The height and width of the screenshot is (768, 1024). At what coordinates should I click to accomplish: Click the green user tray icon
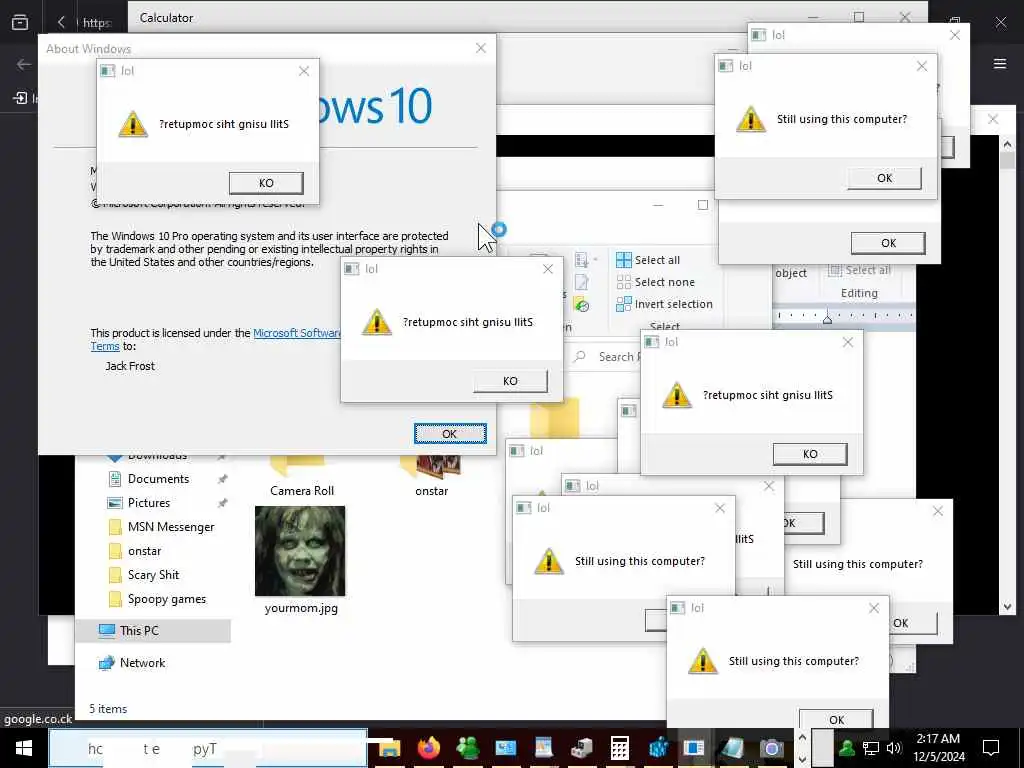pos(846,748)
